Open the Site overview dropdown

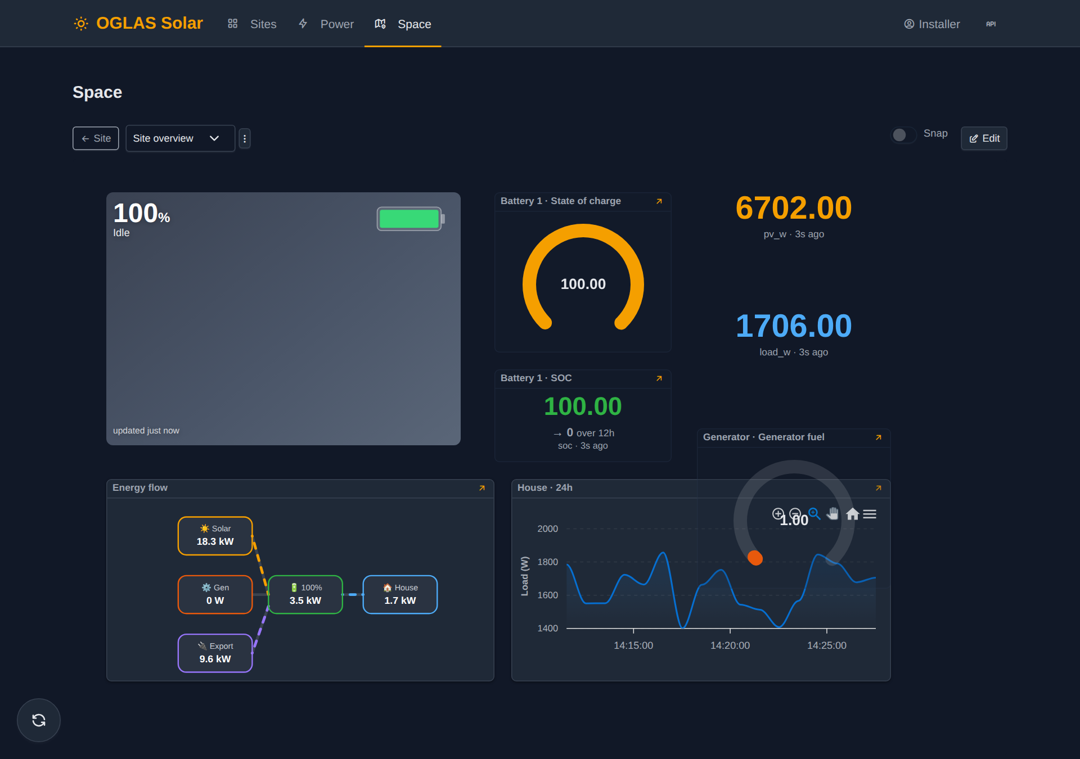point(180,138)
